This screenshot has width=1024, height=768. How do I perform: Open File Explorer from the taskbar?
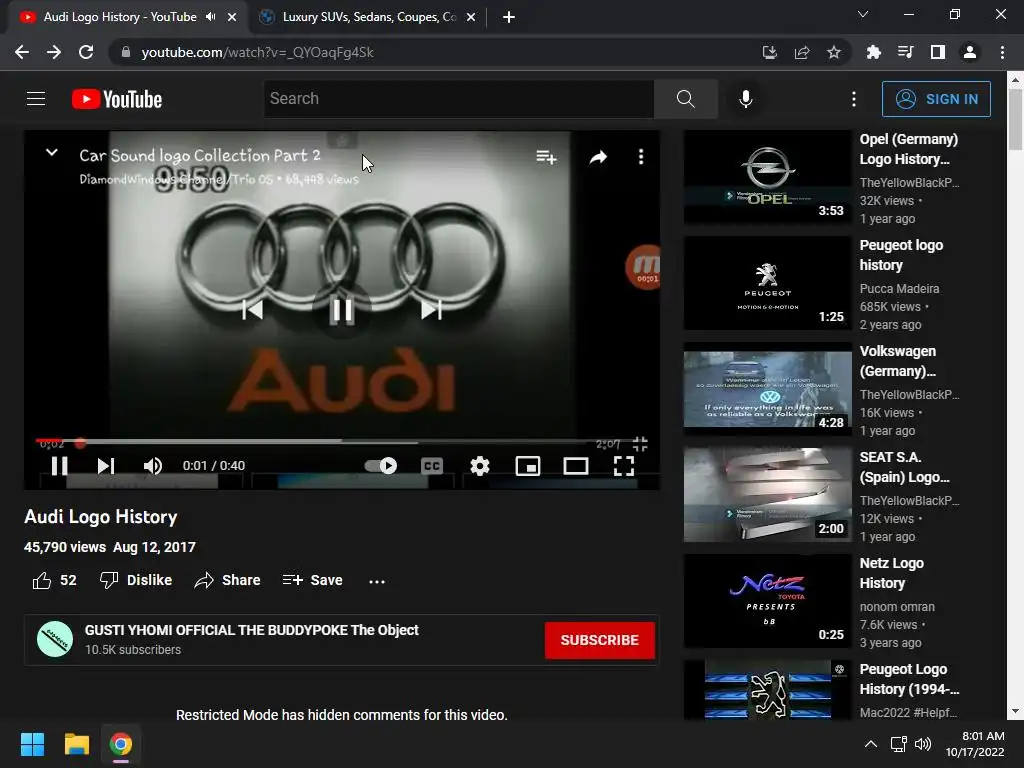tap(76, 744)
